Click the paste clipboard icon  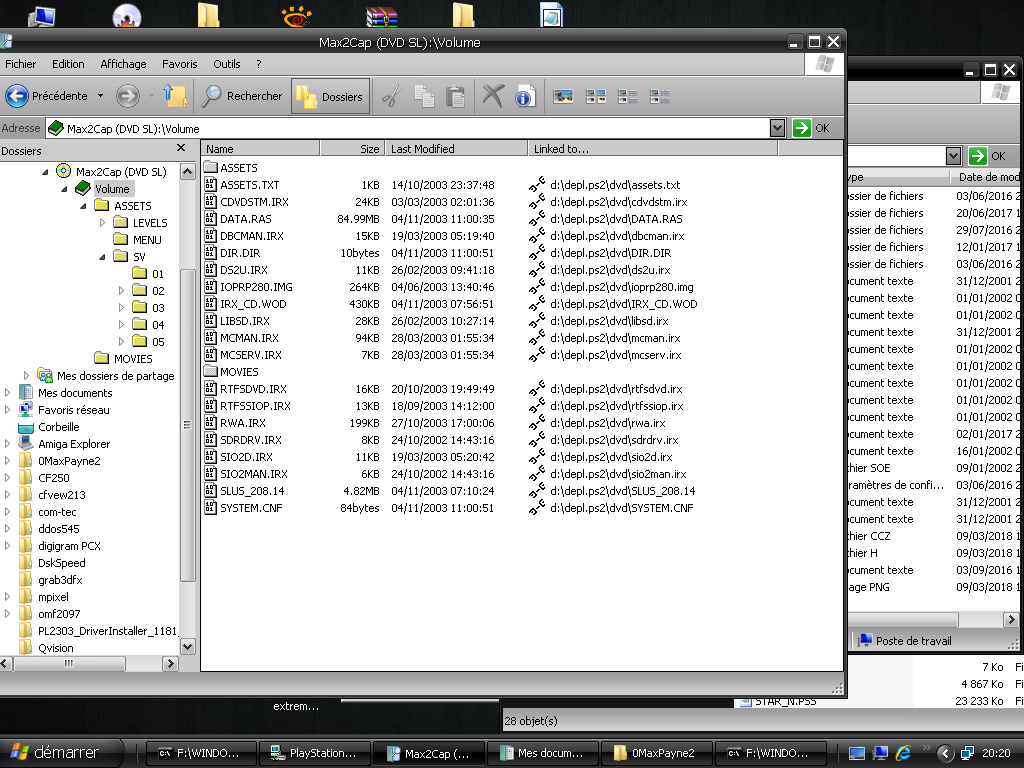point(455,96)
